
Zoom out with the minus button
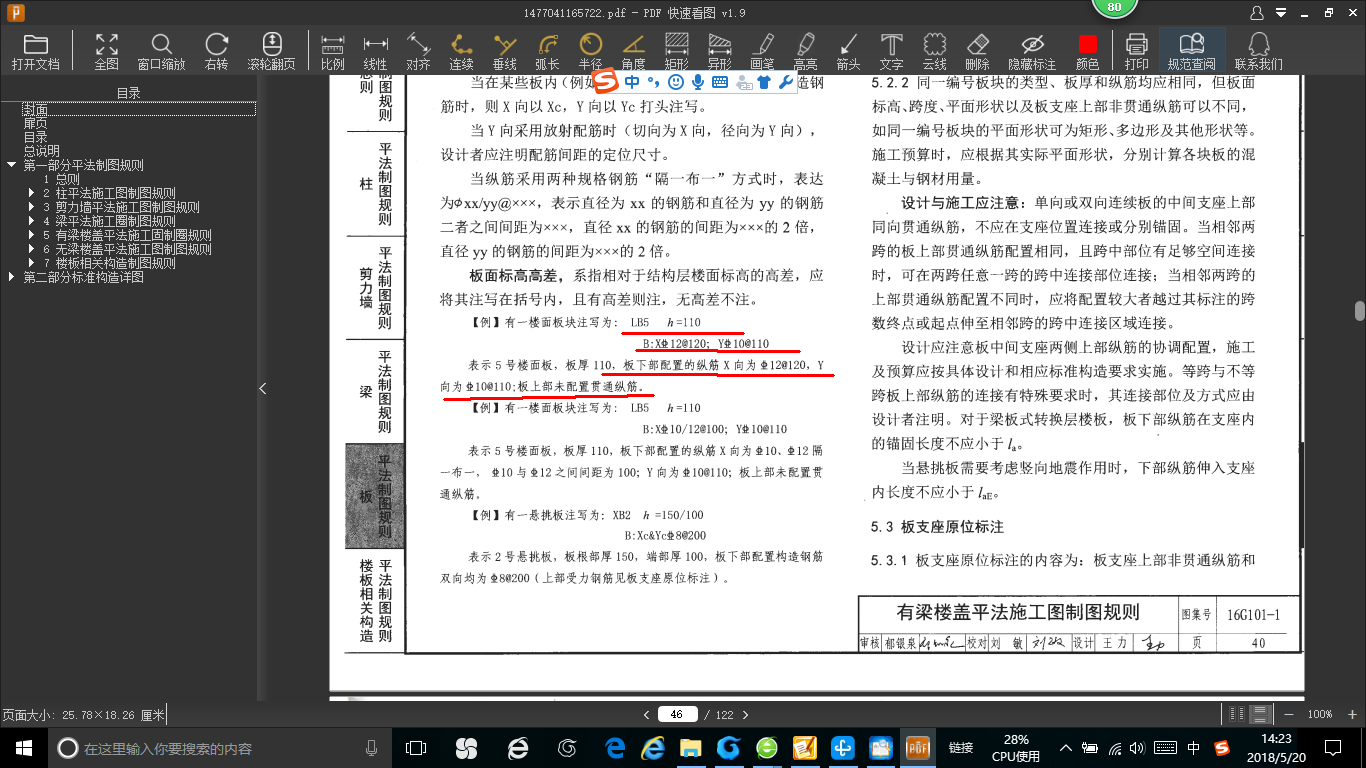pos(1291,714)
